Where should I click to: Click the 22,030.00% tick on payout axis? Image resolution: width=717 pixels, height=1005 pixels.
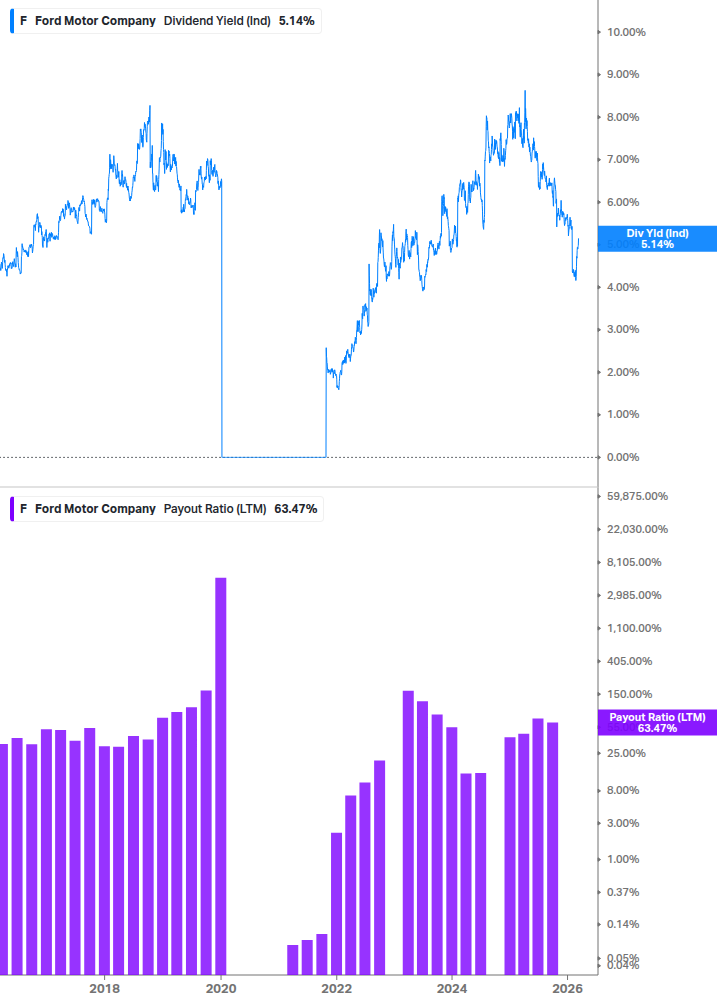tap(637, 529)
